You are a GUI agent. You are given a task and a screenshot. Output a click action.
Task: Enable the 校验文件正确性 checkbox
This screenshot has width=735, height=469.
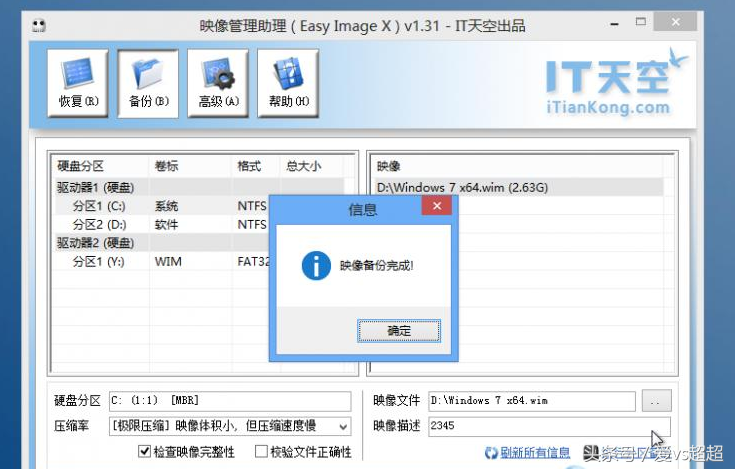[x=261, y=451]
